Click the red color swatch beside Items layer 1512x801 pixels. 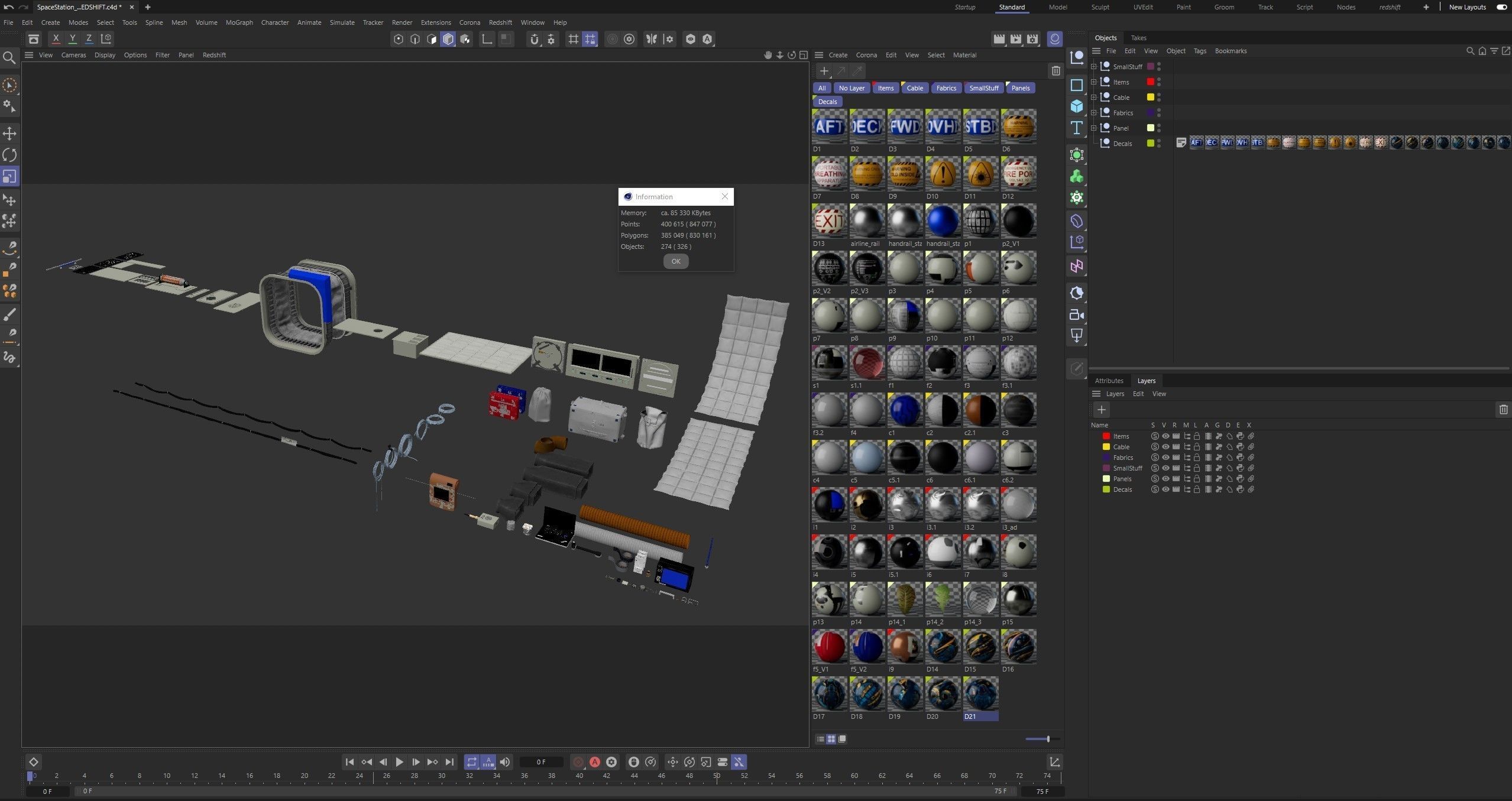pyautogui.click(x=1106, y=436)
